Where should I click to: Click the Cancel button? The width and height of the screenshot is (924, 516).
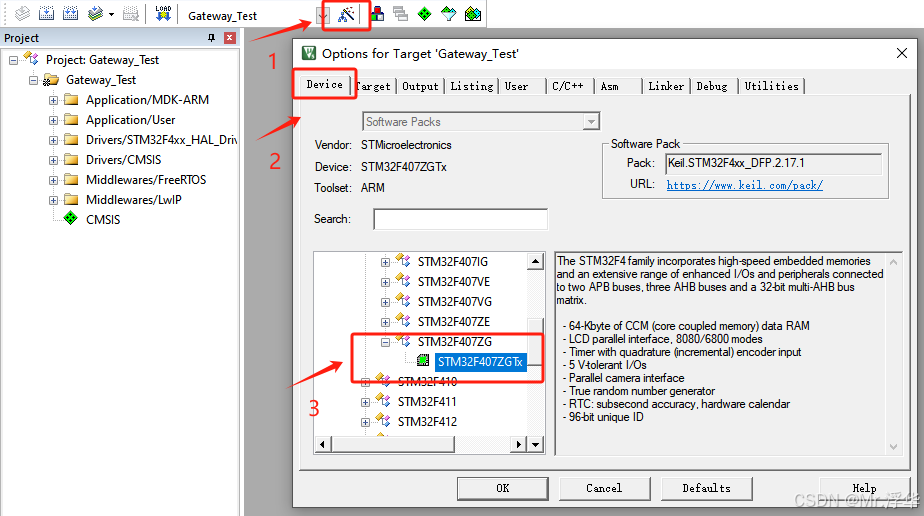coord(604,488)
